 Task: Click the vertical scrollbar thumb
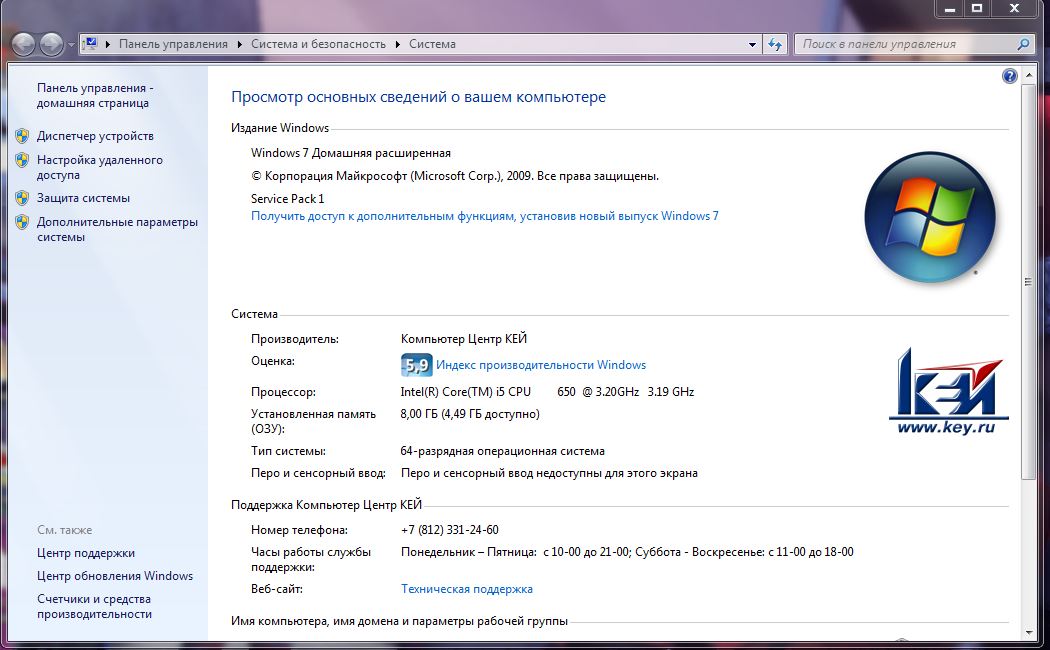[x=1029, y=281]
